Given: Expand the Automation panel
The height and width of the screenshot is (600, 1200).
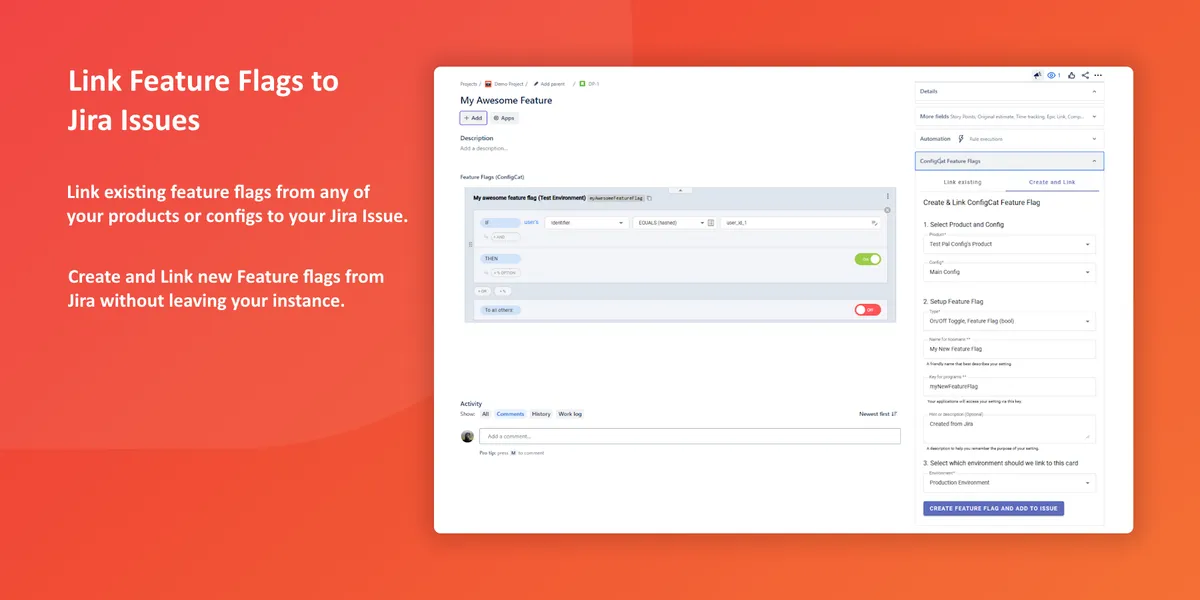Looking at the screenshot, I should (x=1094, y=139).
